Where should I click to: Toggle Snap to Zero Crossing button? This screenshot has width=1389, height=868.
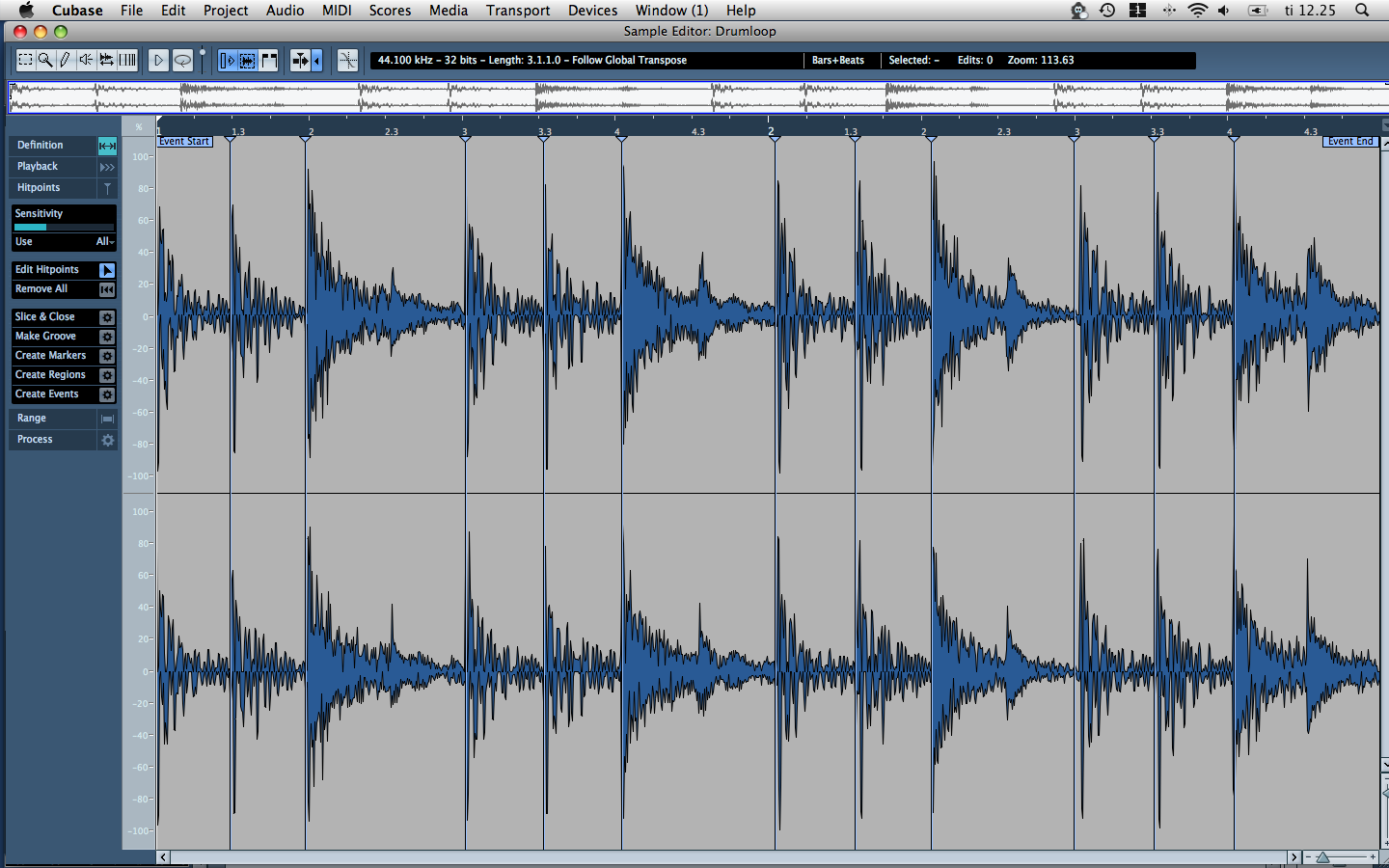click(347, 61)
